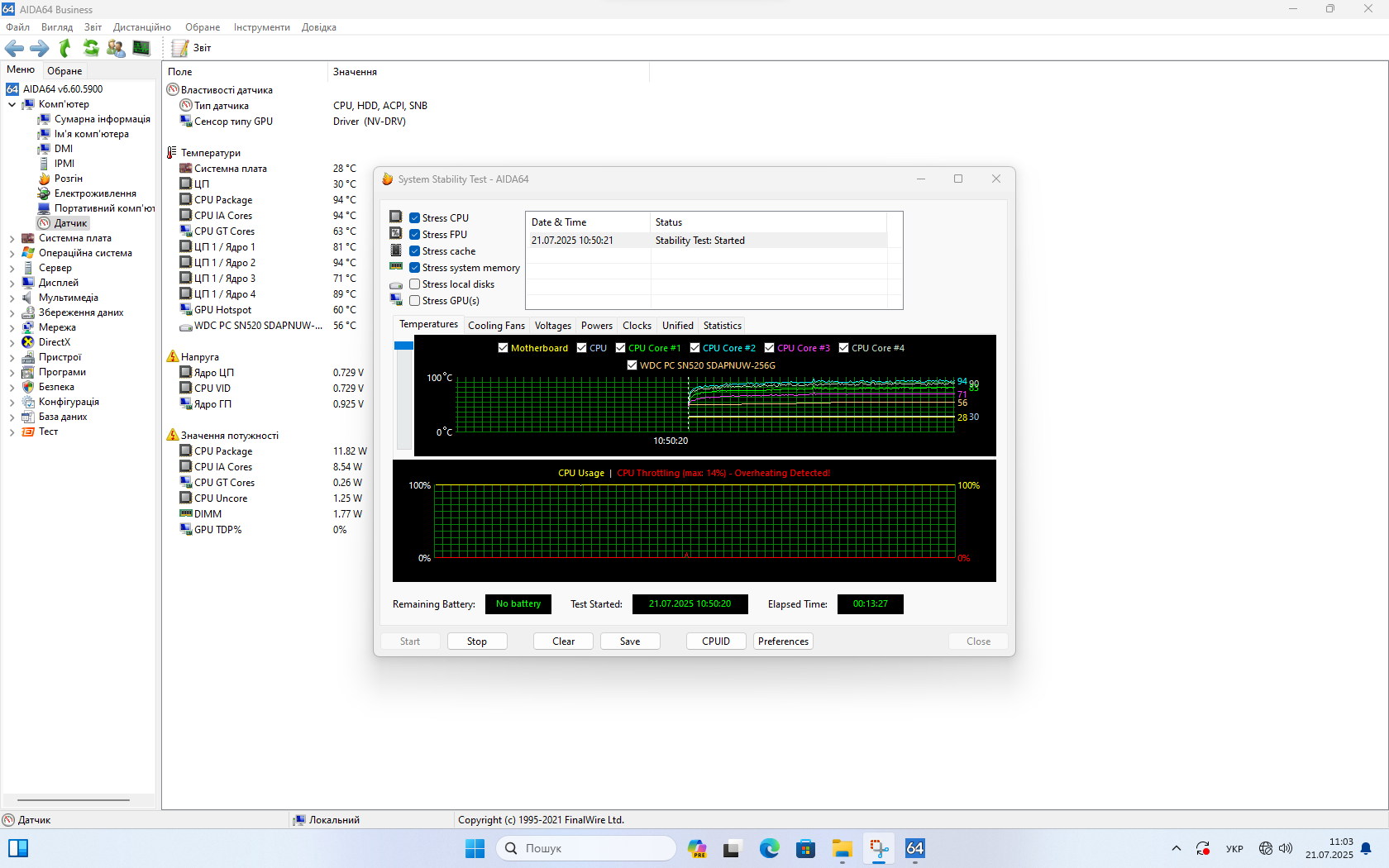1389x868 pixels.
Task: Hide the Motherboard temperature graph line
Action: click(x=503, y=348)
